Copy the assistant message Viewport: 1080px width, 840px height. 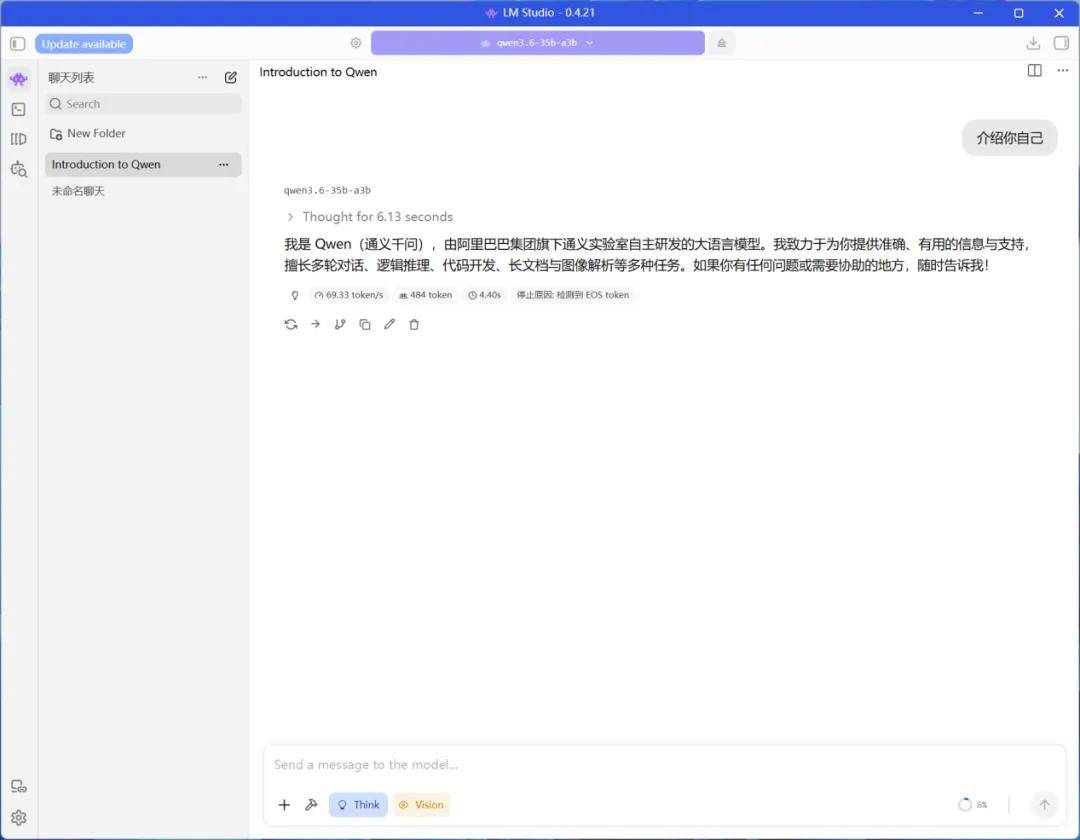click(x=365, y=324)
